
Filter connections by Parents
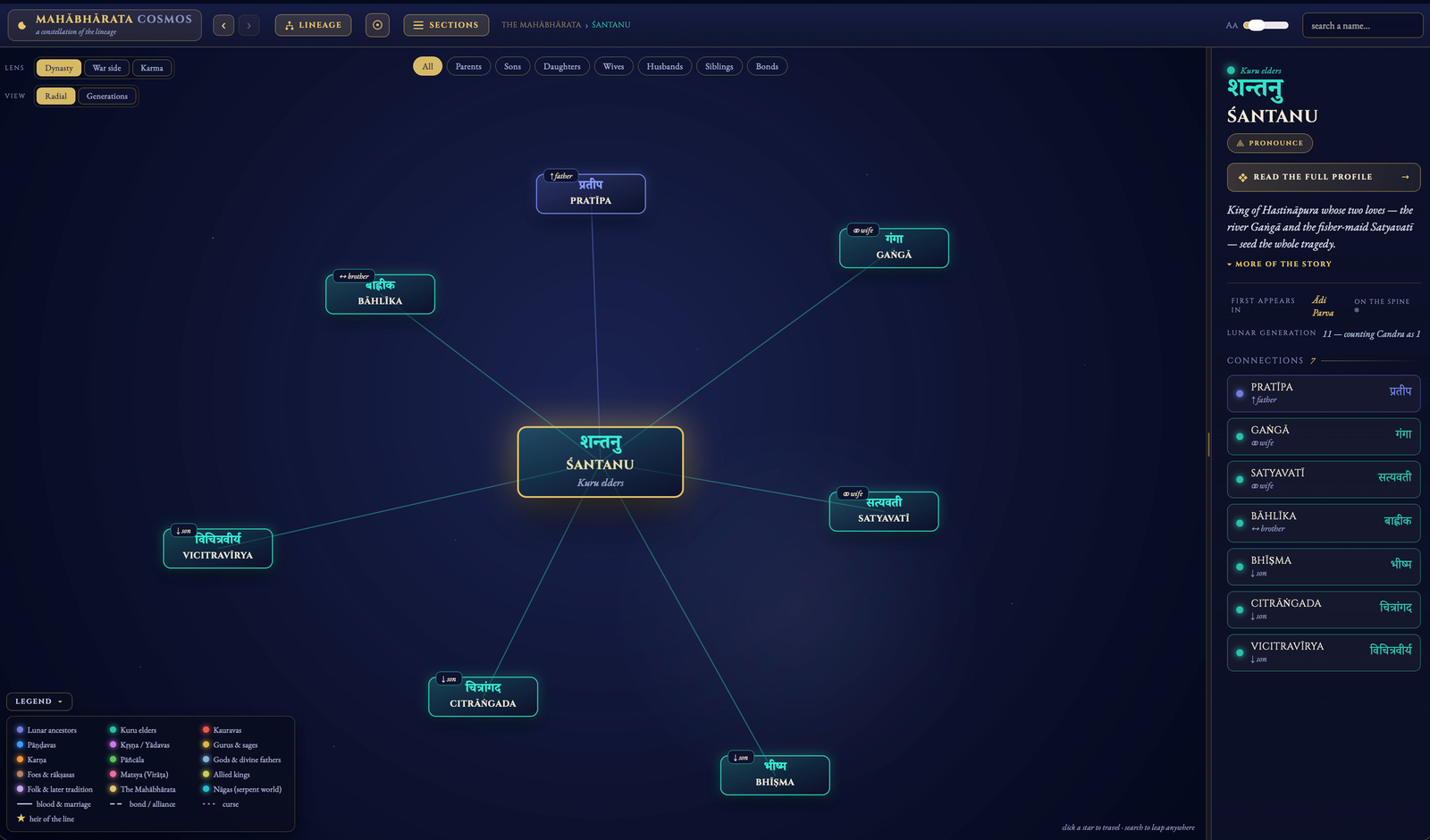point(468,66)
